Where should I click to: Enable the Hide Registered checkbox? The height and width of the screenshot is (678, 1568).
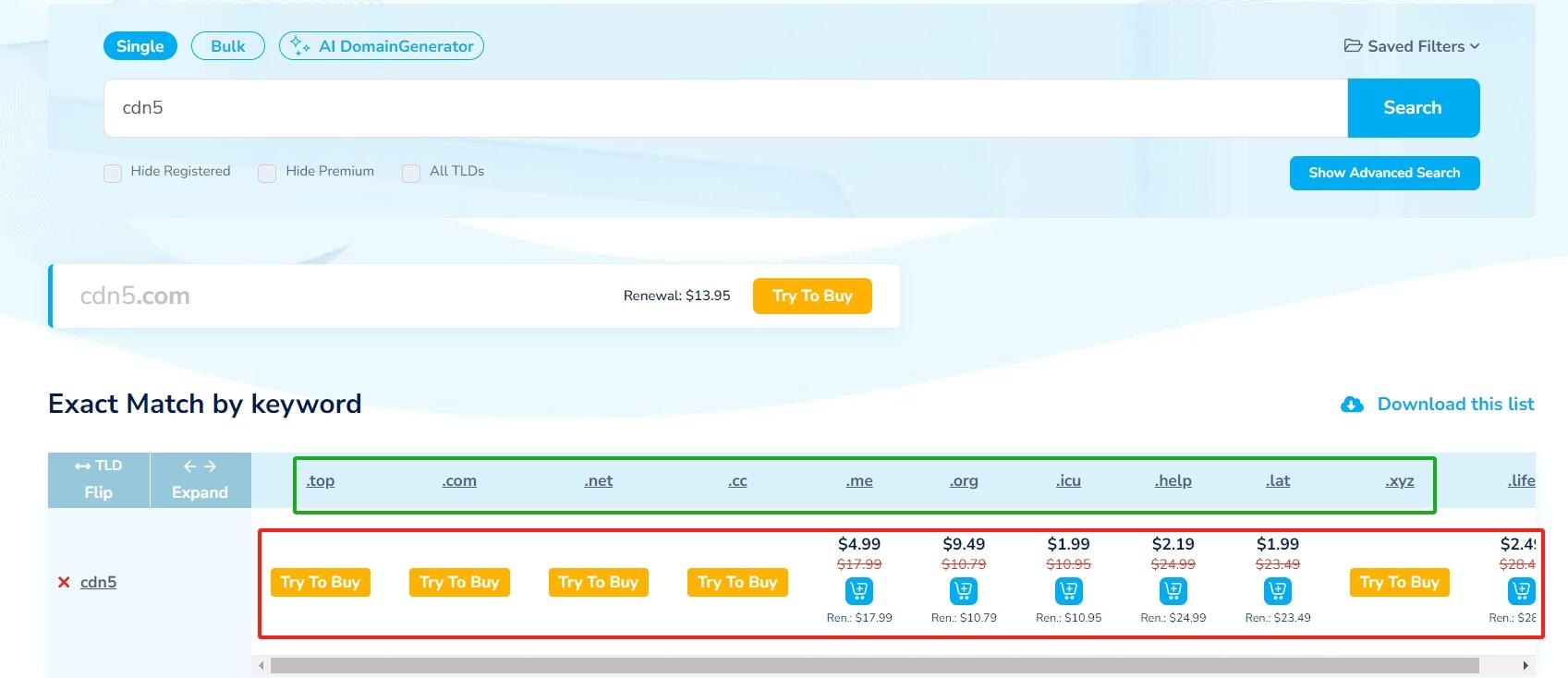click(x=113, y=173)
